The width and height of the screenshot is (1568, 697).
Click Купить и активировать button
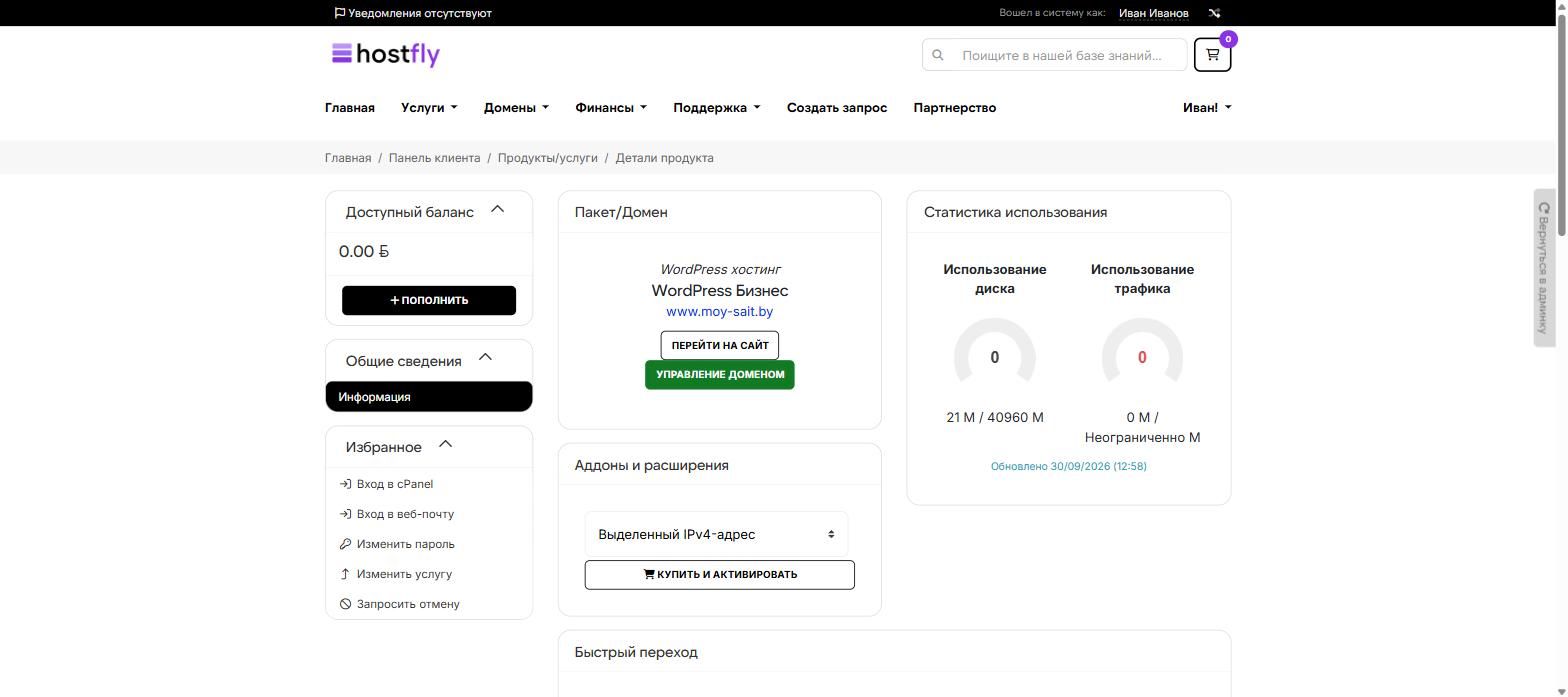[x=720, y=575]
